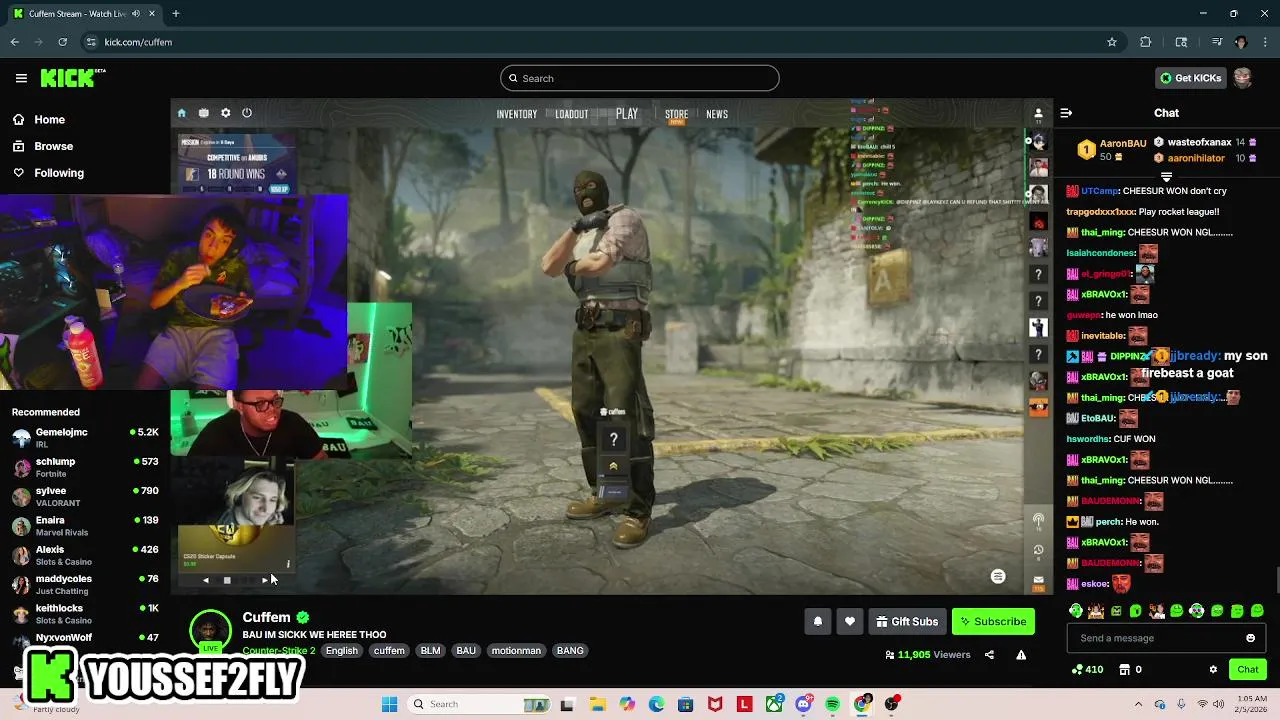Toggle stream notification bell
Viewport: 1280px width, 720px height.
point(818,621)
